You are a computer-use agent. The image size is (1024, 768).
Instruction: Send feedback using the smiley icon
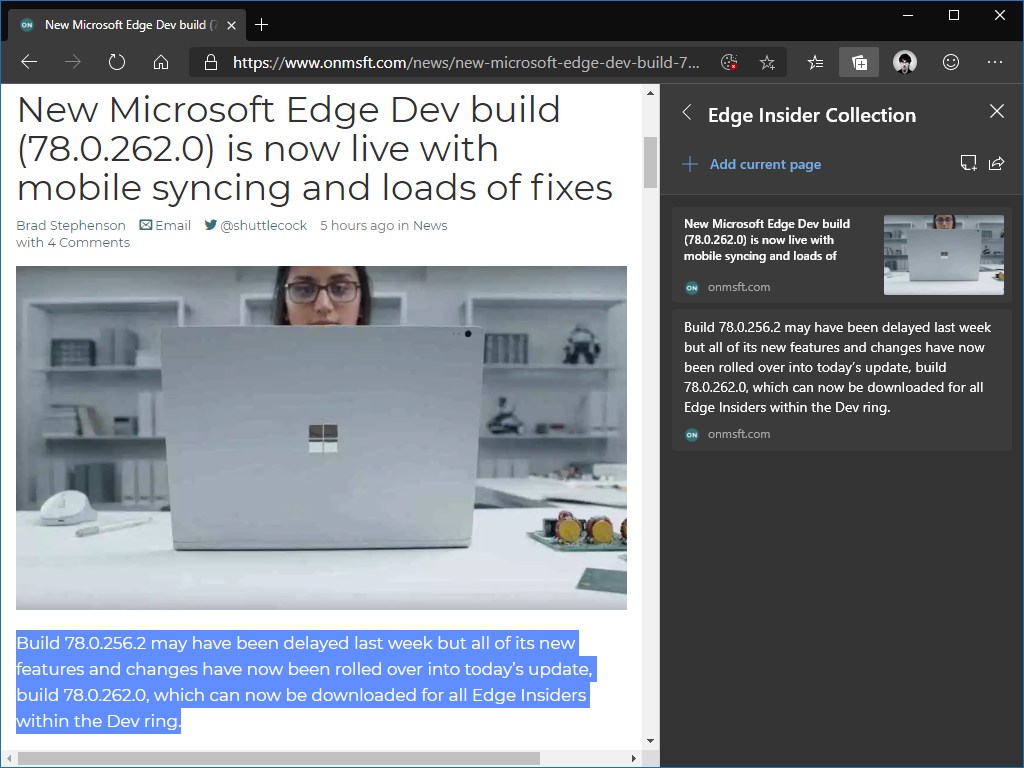pos(949,62)
